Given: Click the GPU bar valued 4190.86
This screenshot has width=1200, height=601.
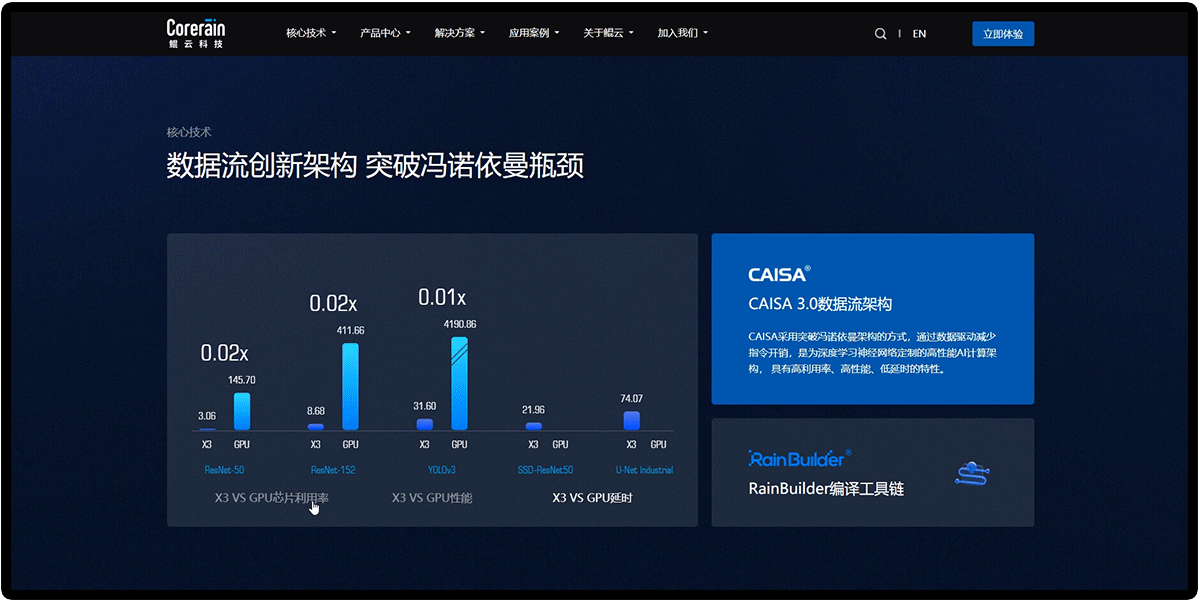Looking at the screenshot, I should [459, 384].
